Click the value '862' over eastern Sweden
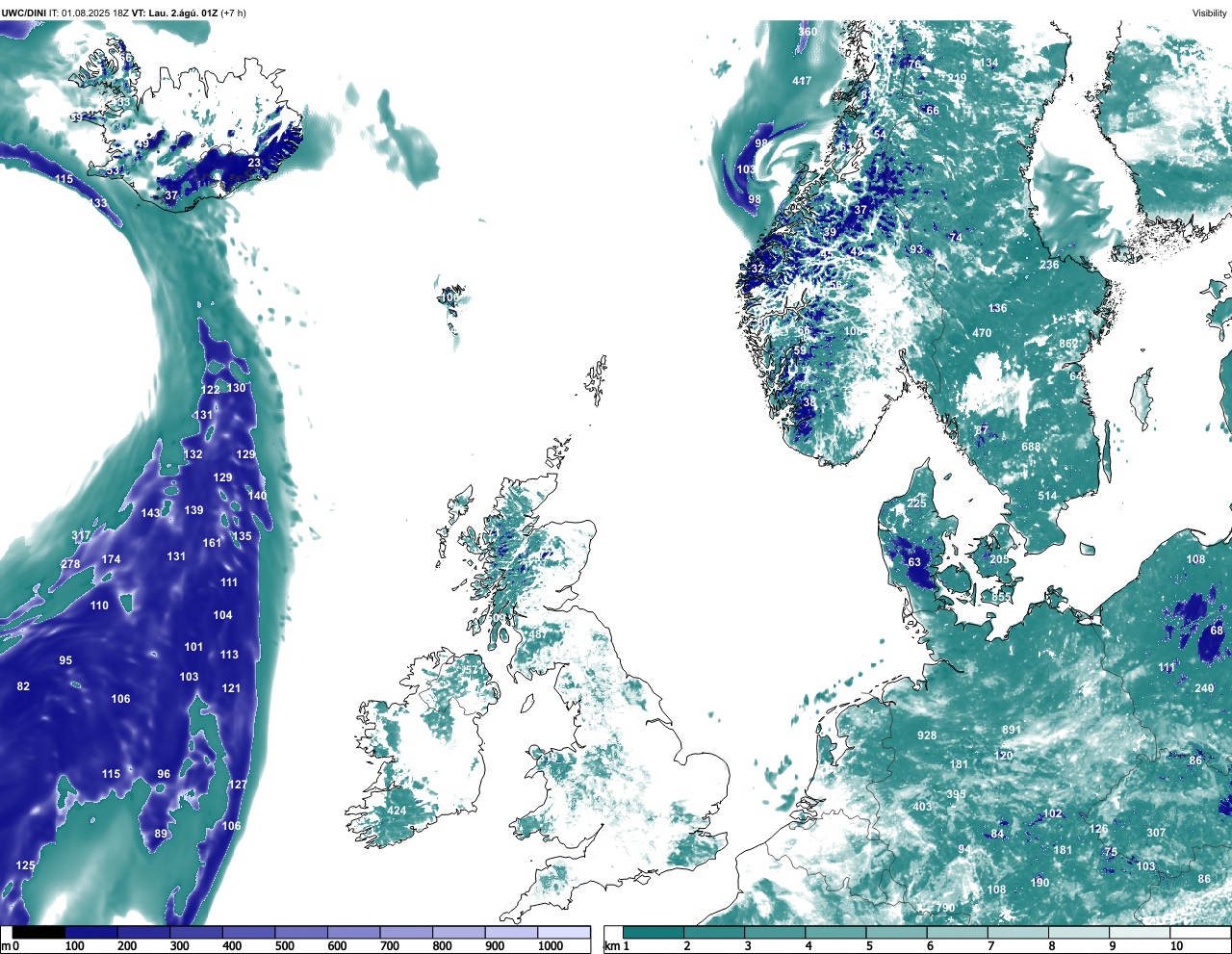The width and height of the screenshot is (1232, 954). click(1068, 344)
